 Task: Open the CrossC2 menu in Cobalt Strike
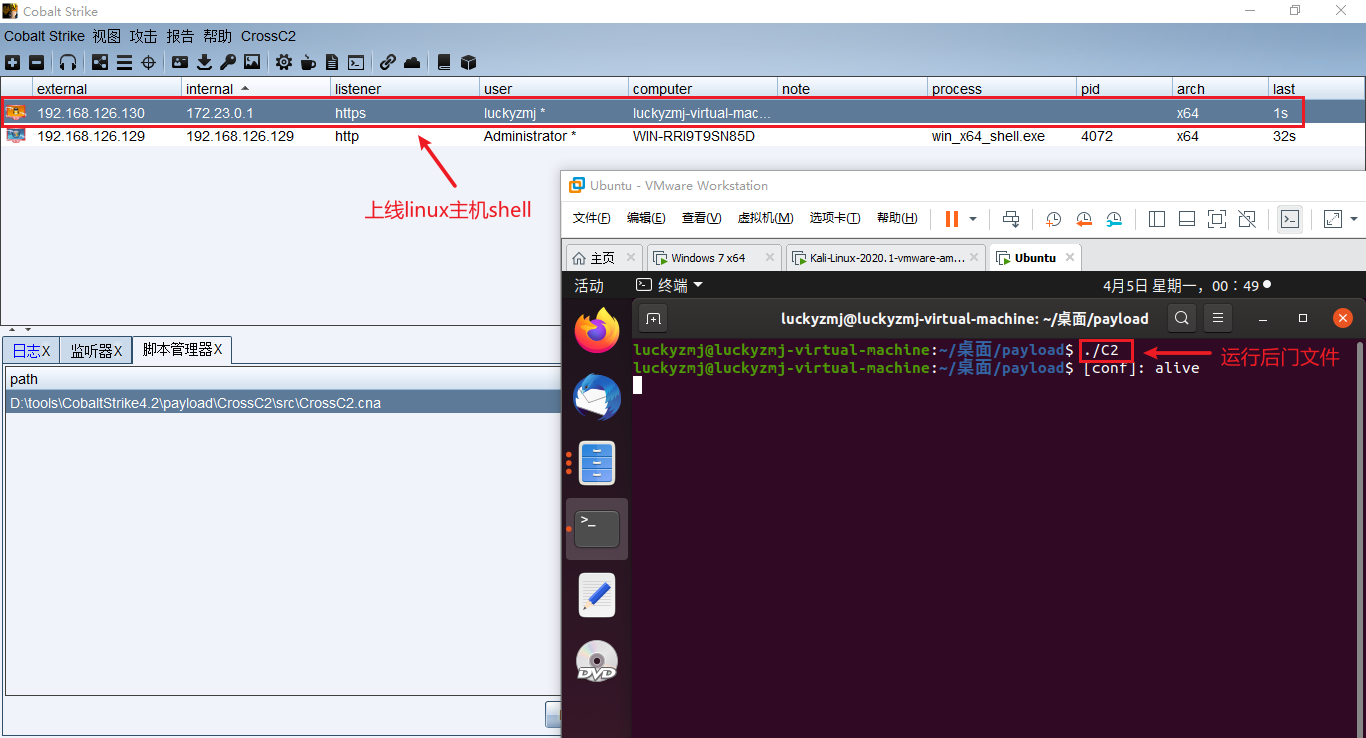(268, 36)
